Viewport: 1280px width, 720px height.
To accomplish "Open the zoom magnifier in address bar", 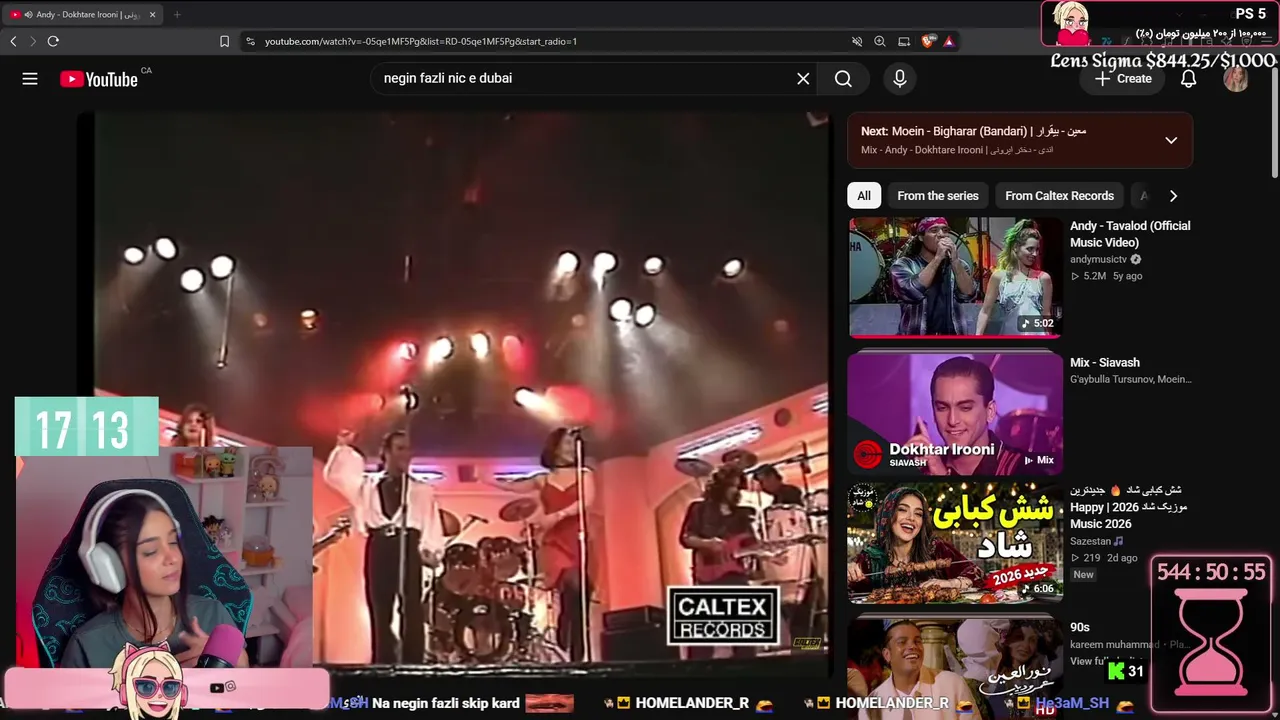I will point(880,41).
